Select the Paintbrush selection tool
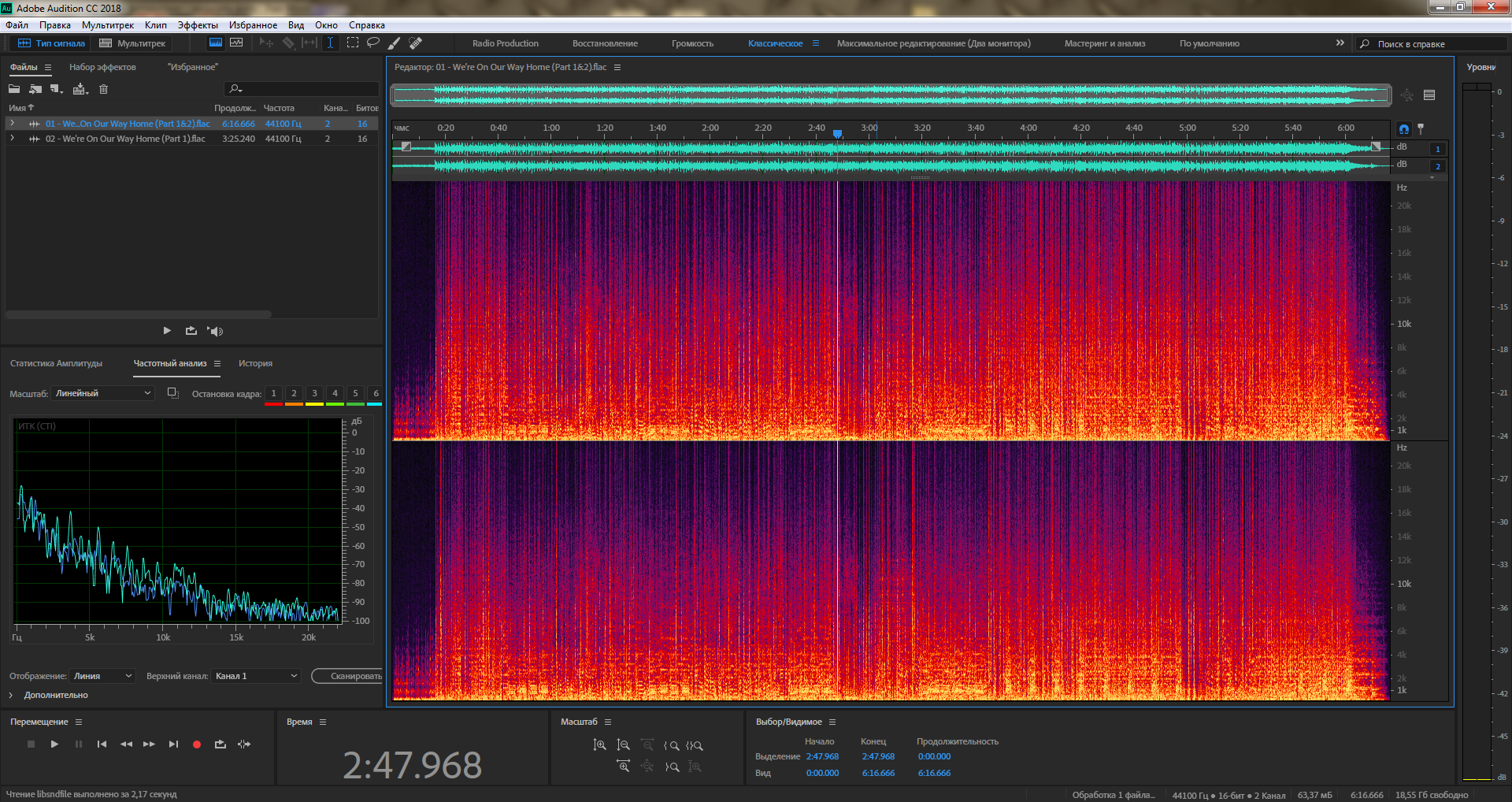 tap(395, 43)
